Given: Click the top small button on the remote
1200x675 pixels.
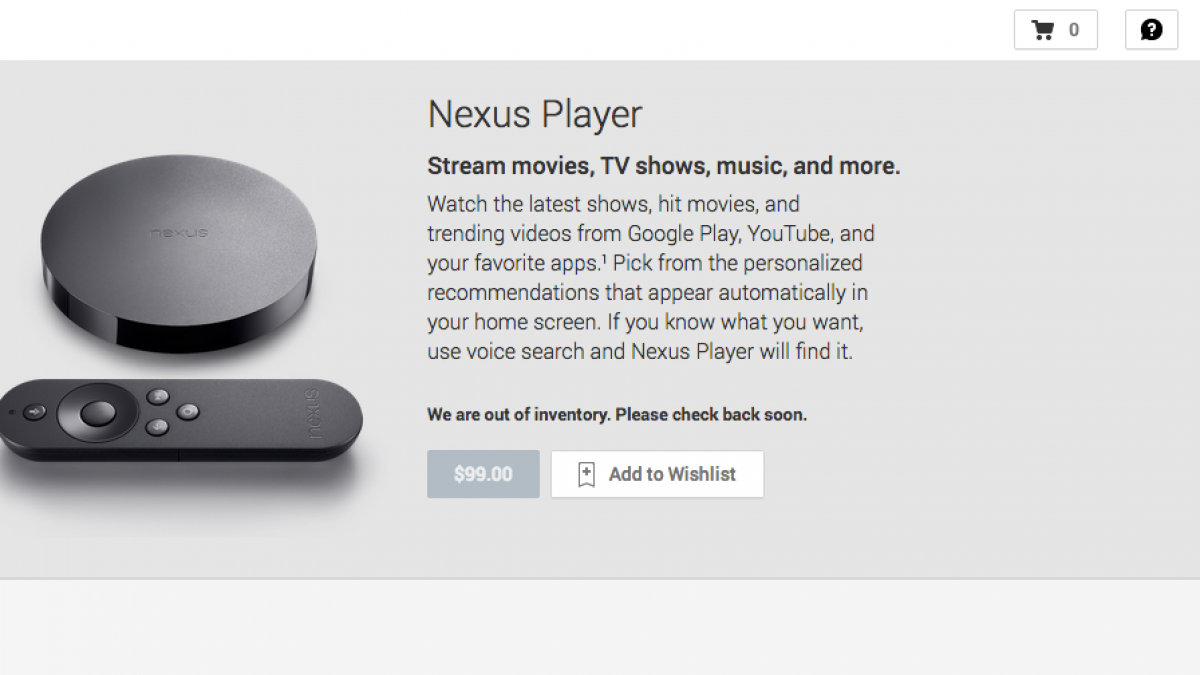Looking at the screenshot, I should coord(157,396).
